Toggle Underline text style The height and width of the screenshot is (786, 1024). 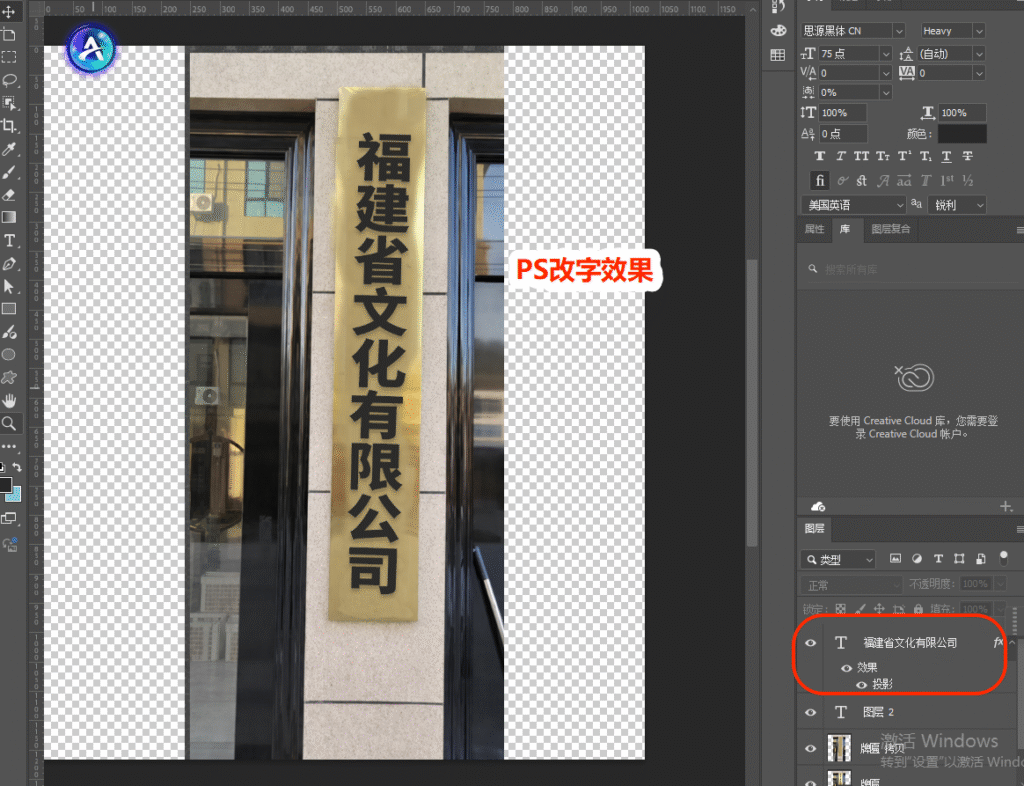coord(946,157)
